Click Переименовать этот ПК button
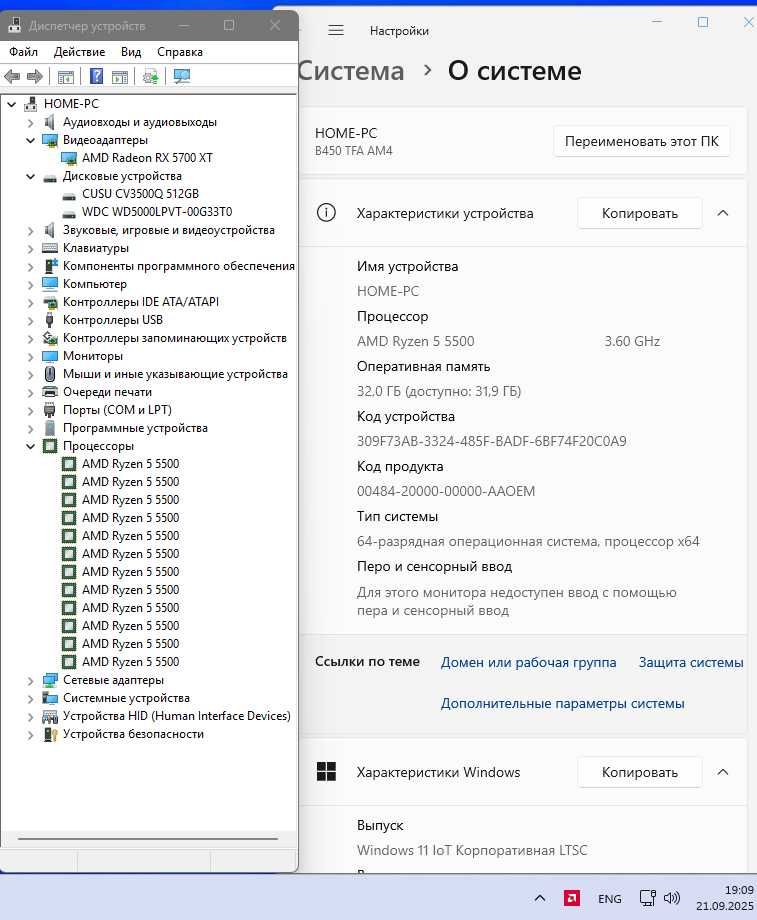 tap(641, 141)
